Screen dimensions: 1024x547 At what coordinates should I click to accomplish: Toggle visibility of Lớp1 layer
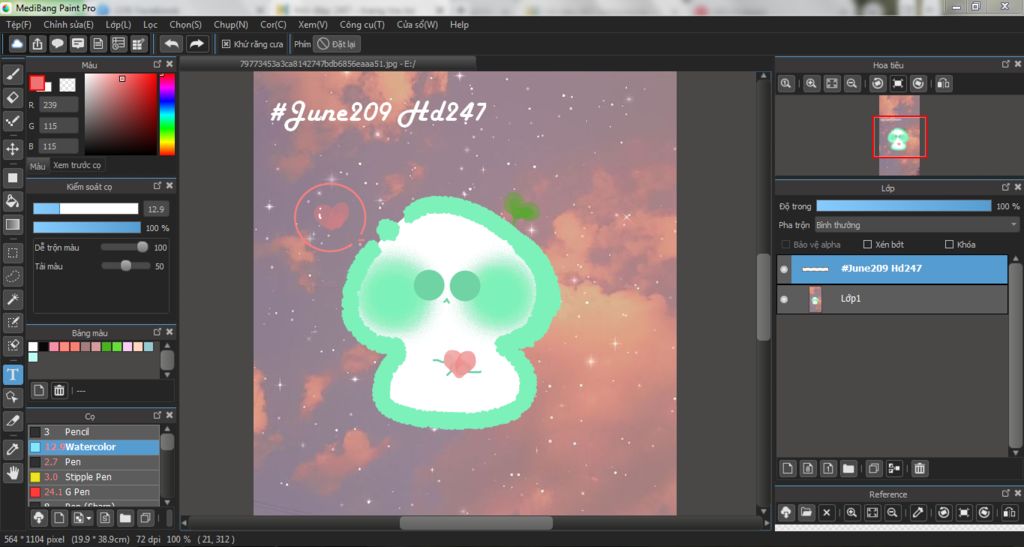(x=784, y=299)
